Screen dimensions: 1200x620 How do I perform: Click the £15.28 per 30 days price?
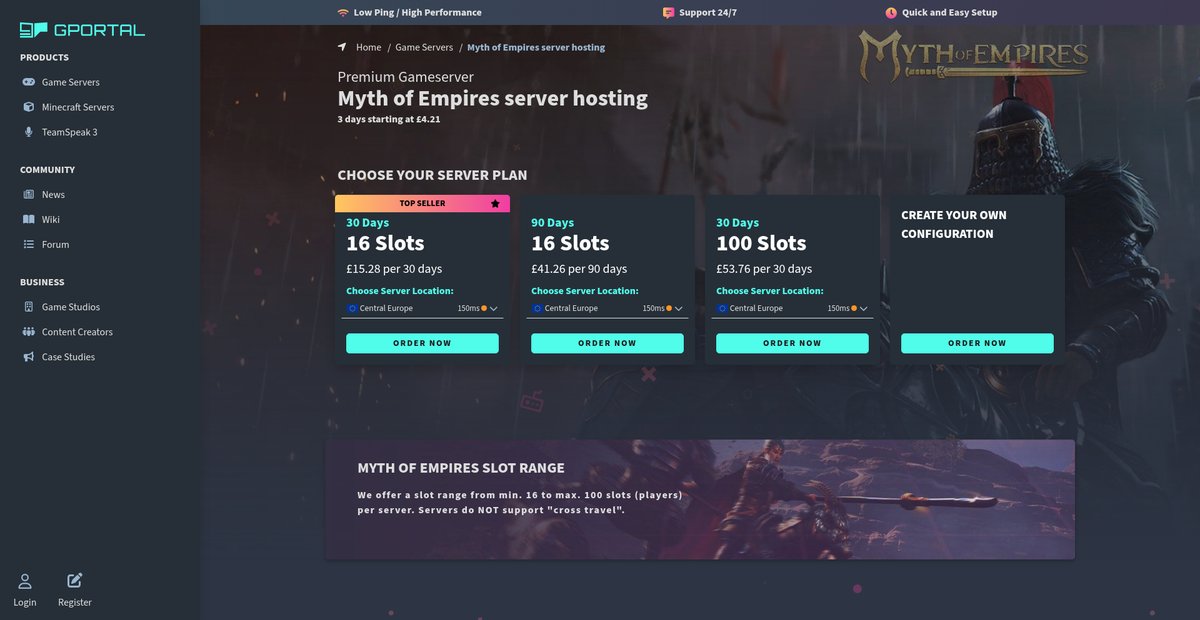click(394, 269)
